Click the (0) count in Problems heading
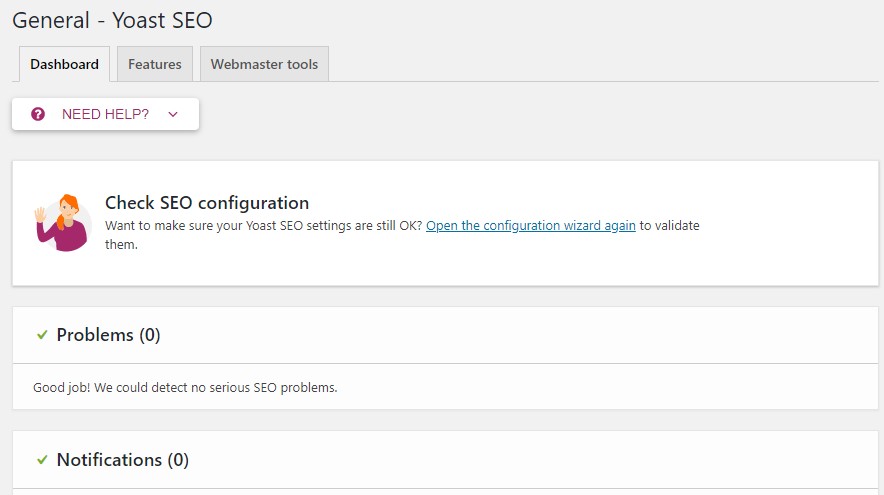884x495 pixels. click(x=149, y=335)
